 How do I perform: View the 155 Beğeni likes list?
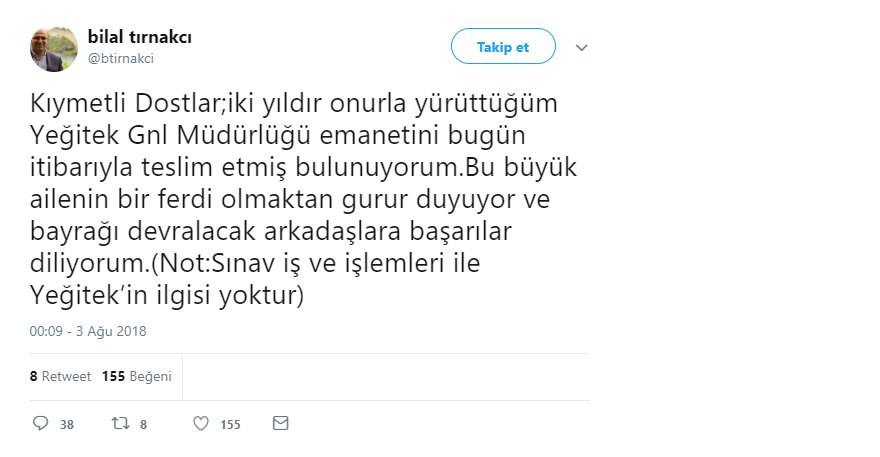137,377
